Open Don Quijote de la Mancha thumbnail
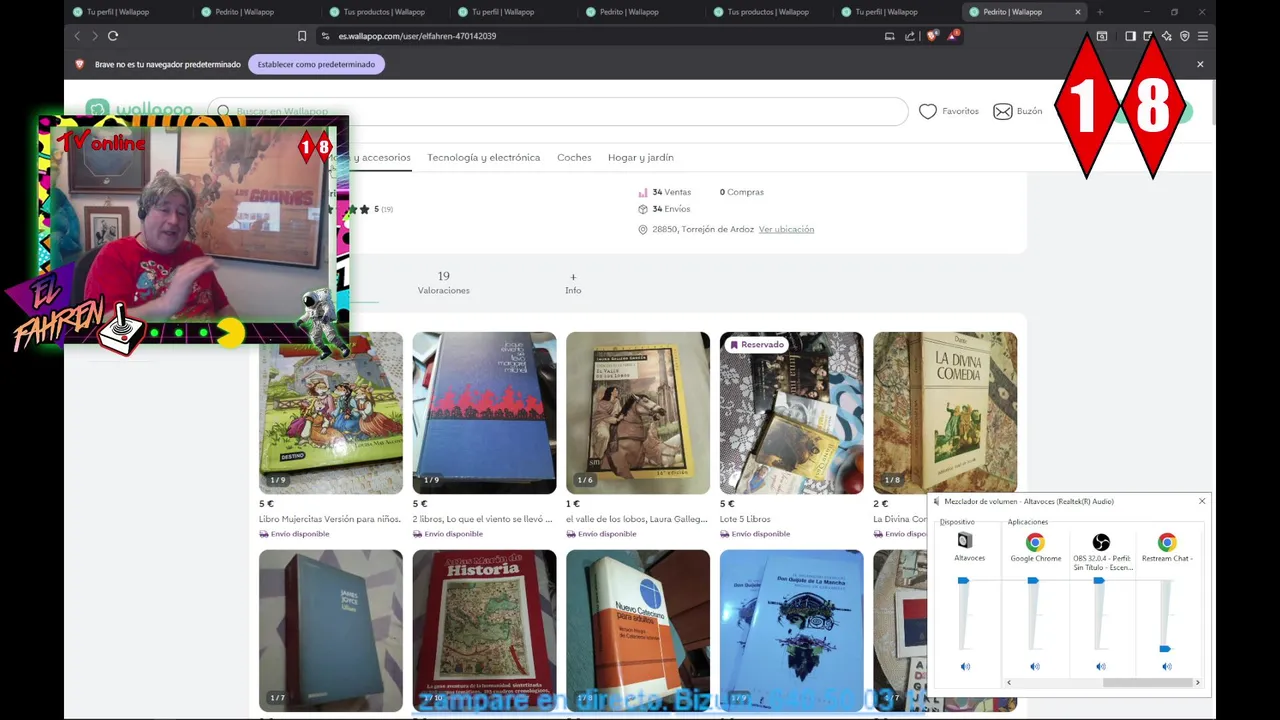Viewport: 1280px width, 720px height. coord(791,630)
